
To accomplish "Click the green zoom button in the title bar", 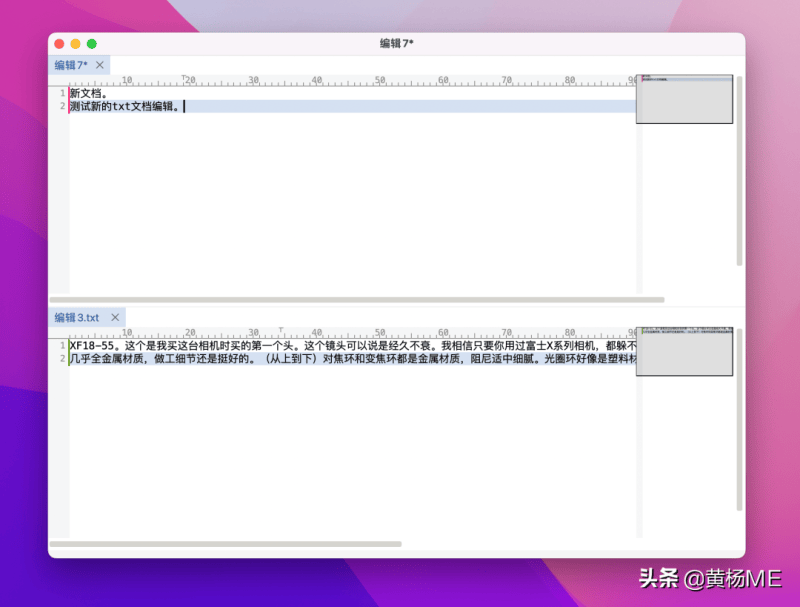I will (92, 44).
